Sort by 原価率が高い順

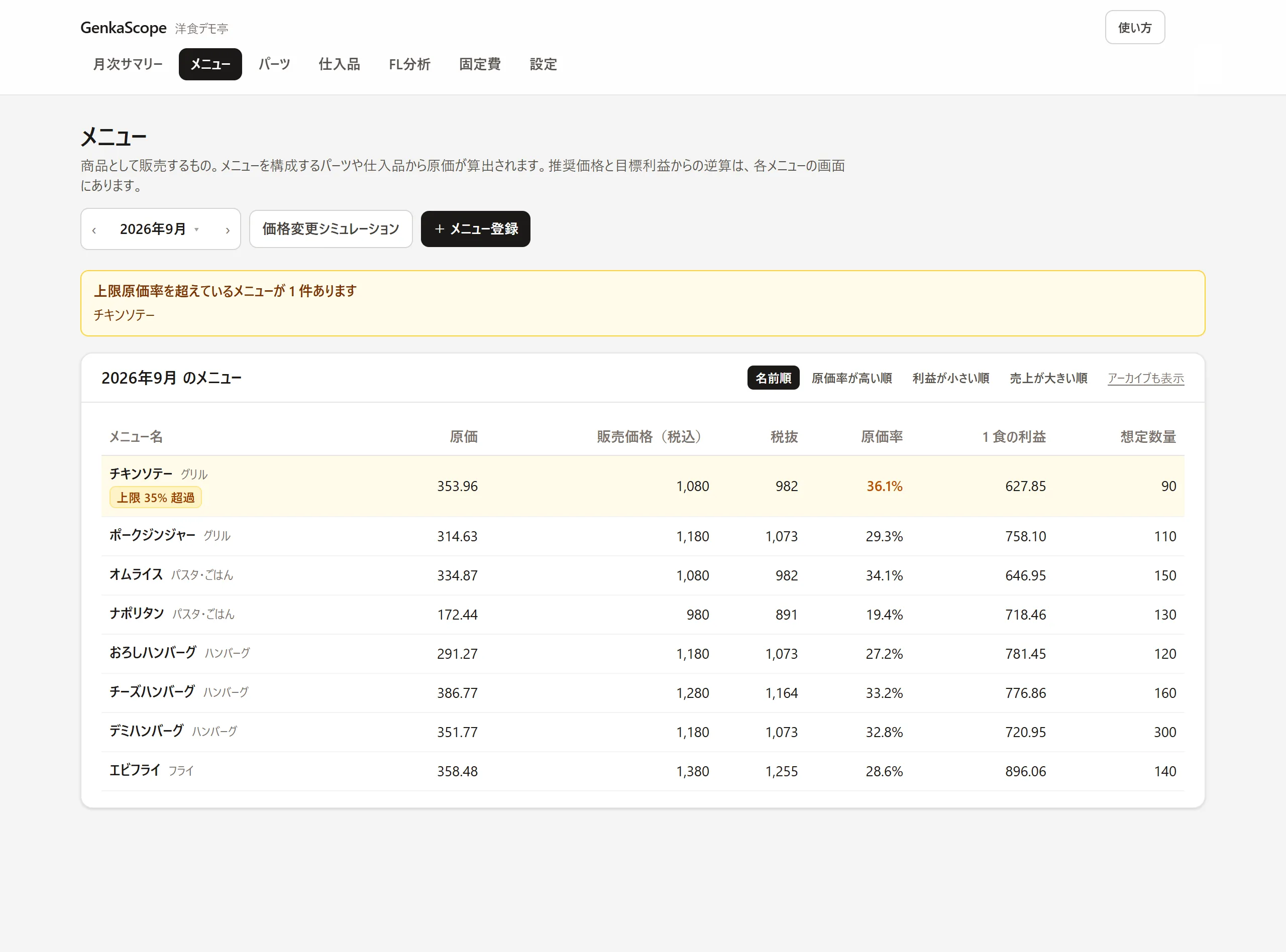click(851, 378)
